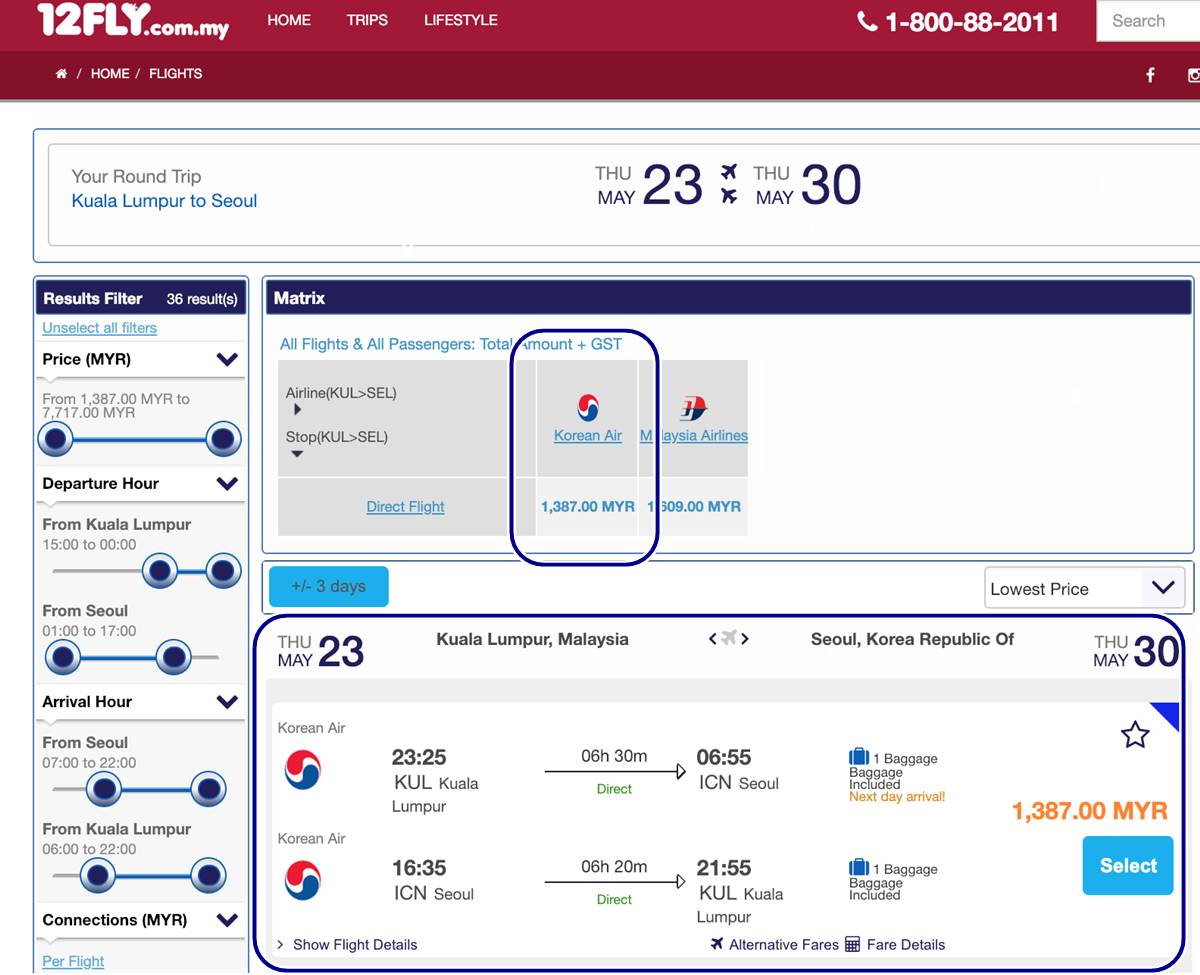The width and height of the screenshot is (1200, 975).
Task: Click the plane icon next to Alternative Fares
Action: (717, 944)
